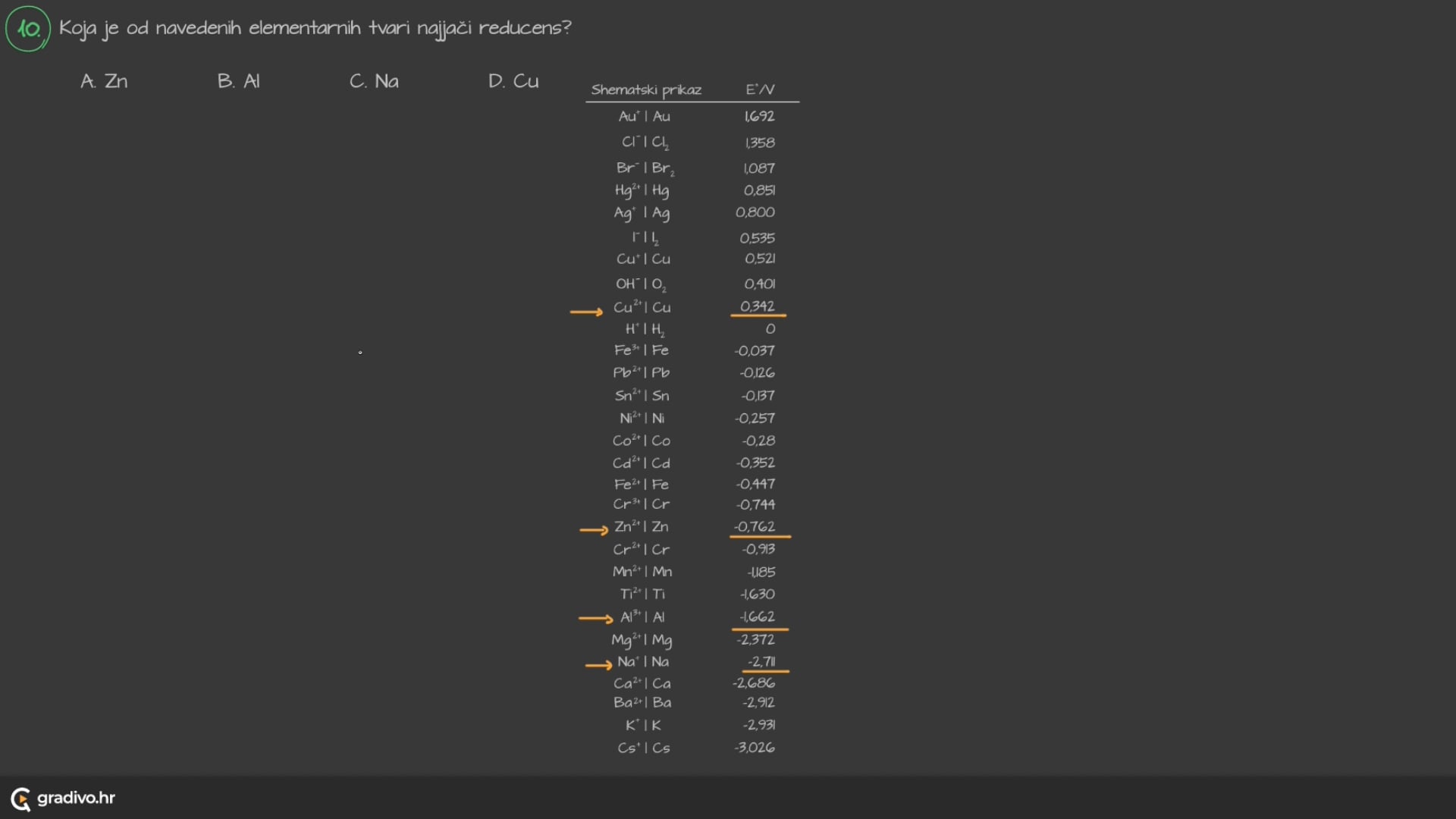Click the K⁺ | K row label
1456x819 pixels.
(x=643, y=725)
